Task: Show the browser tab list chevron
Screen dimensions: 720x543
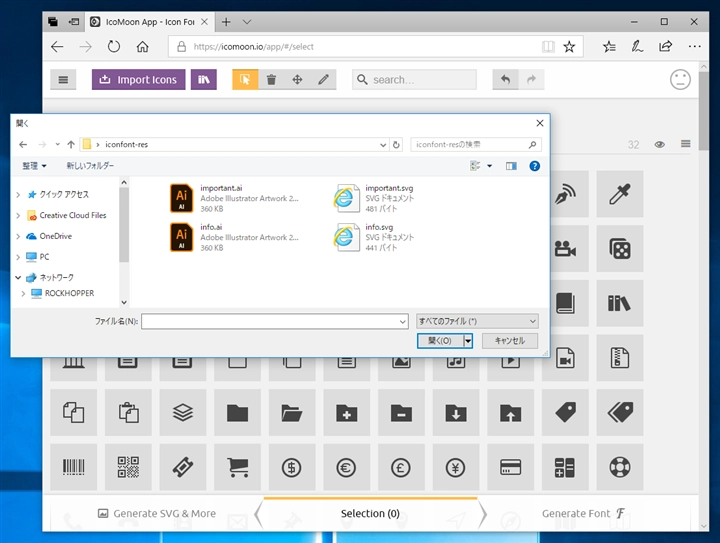Action: pyautogui.click(x=247, y=22)
